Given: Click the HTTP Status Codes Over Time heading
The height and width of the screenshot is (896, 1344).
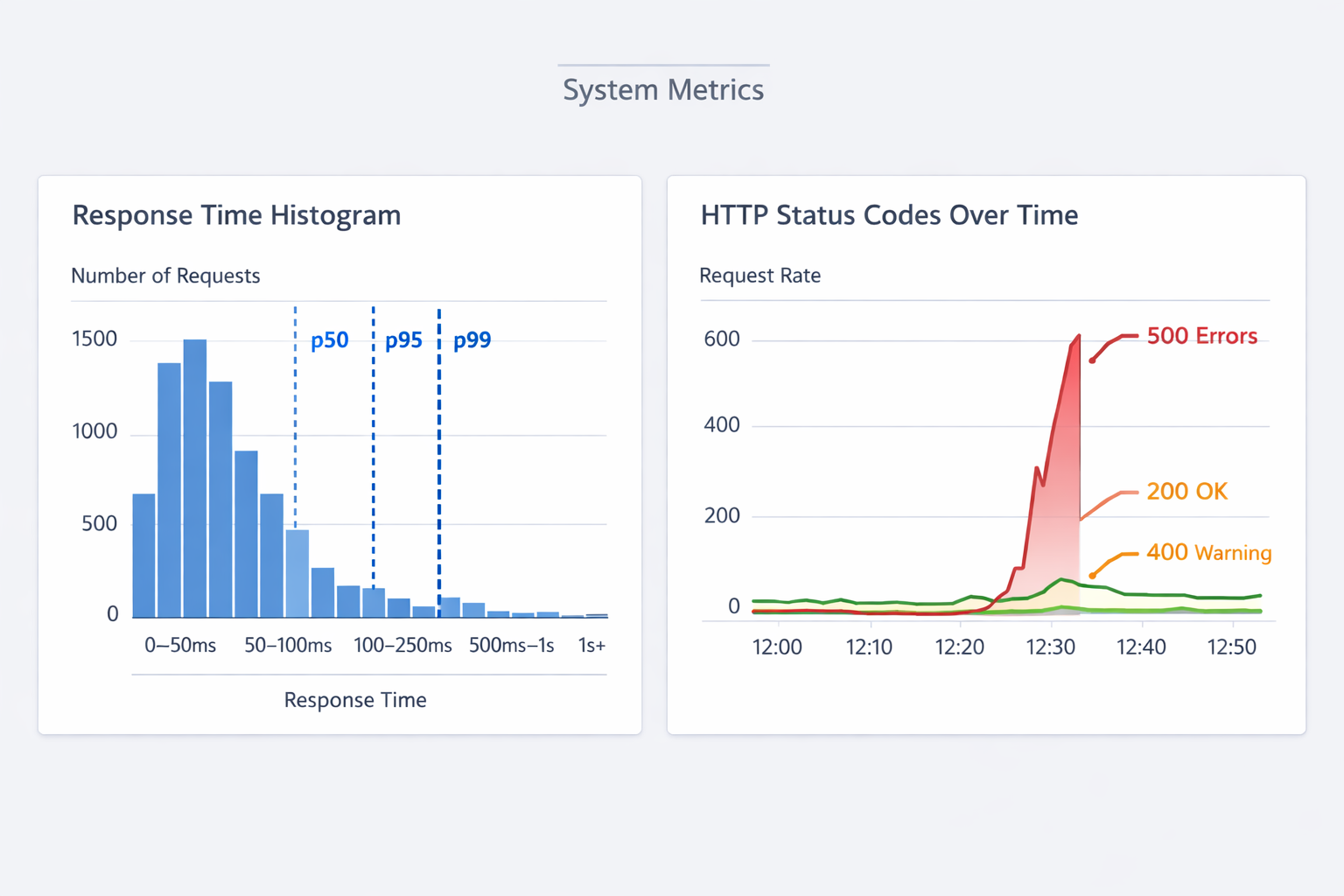Looking at the screenshot, I should tap(889, 215).
